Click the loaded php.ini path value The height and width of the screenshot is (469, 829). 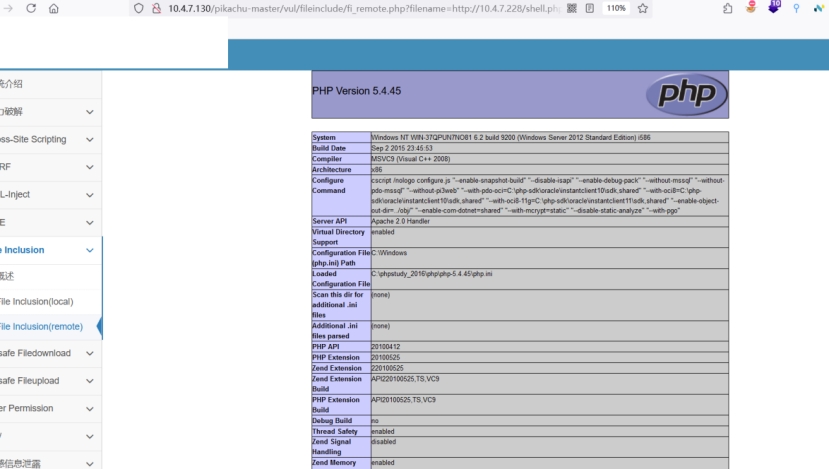(x=431, y=273)
